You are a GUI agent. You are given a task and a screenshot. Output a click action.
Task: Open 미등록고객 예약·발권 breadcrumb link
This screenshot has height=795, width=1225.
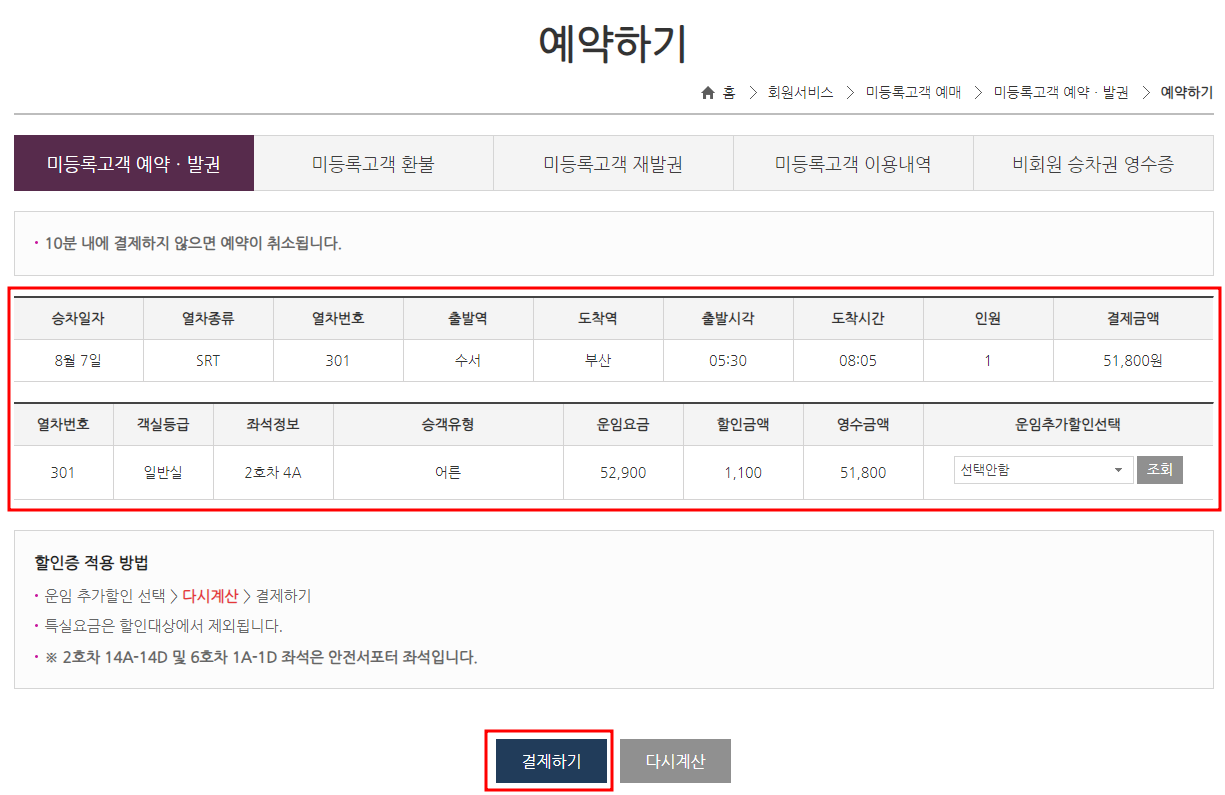click(1059, 92)
